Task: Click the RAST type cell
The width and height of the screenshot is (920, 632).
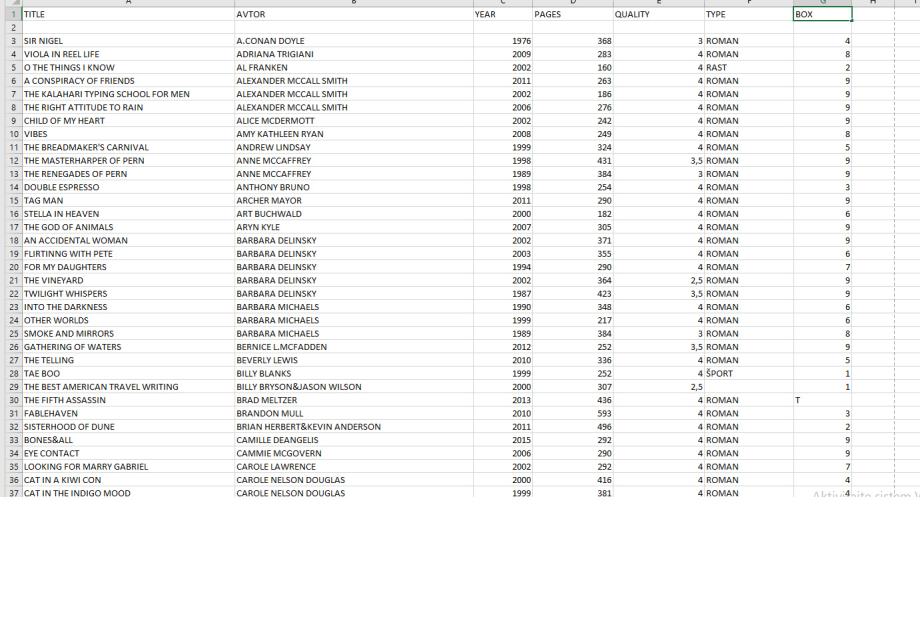Action: 747,68
